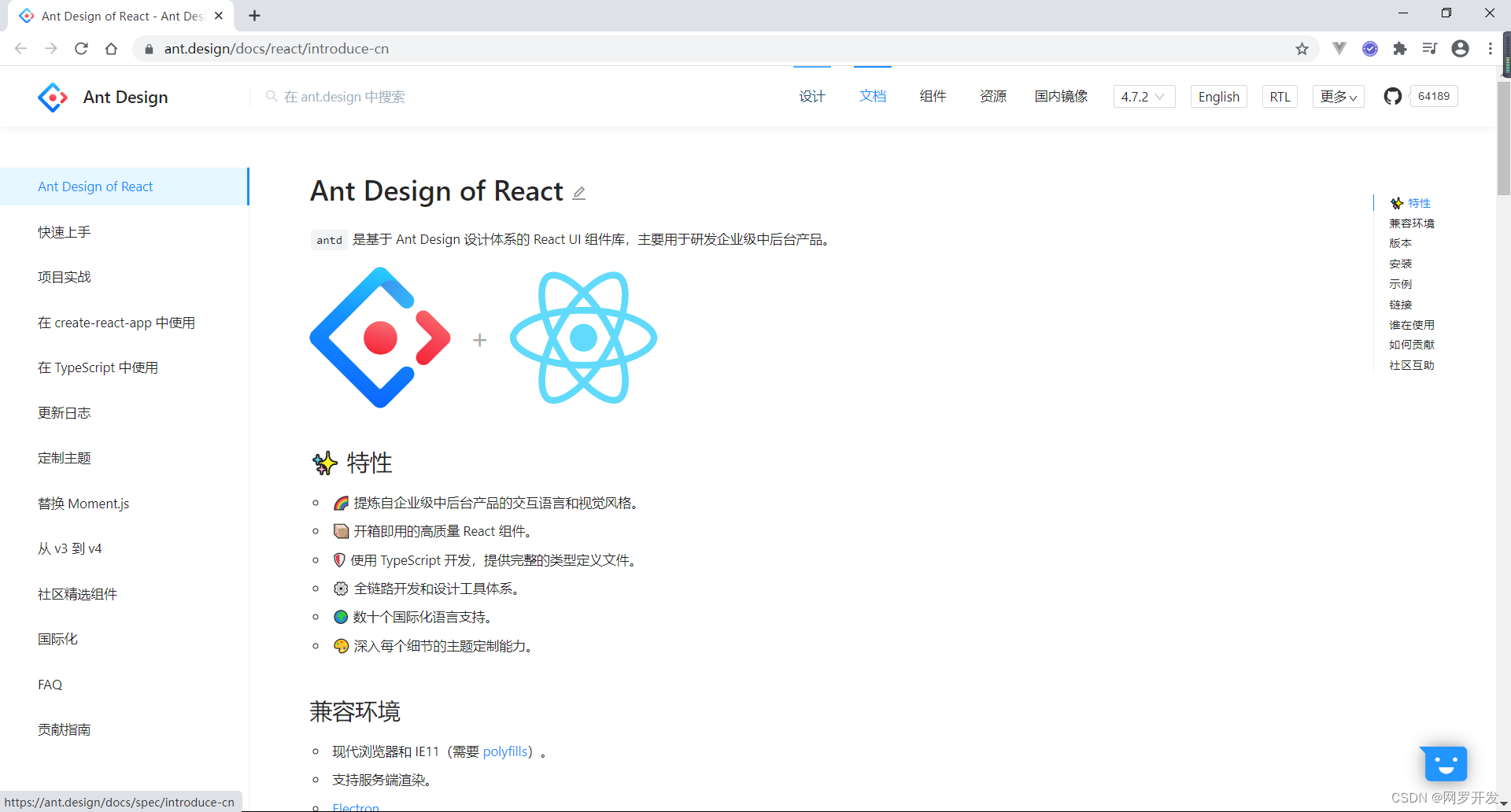
Task: Click the browser forward arrow
Action: point(51,49)
